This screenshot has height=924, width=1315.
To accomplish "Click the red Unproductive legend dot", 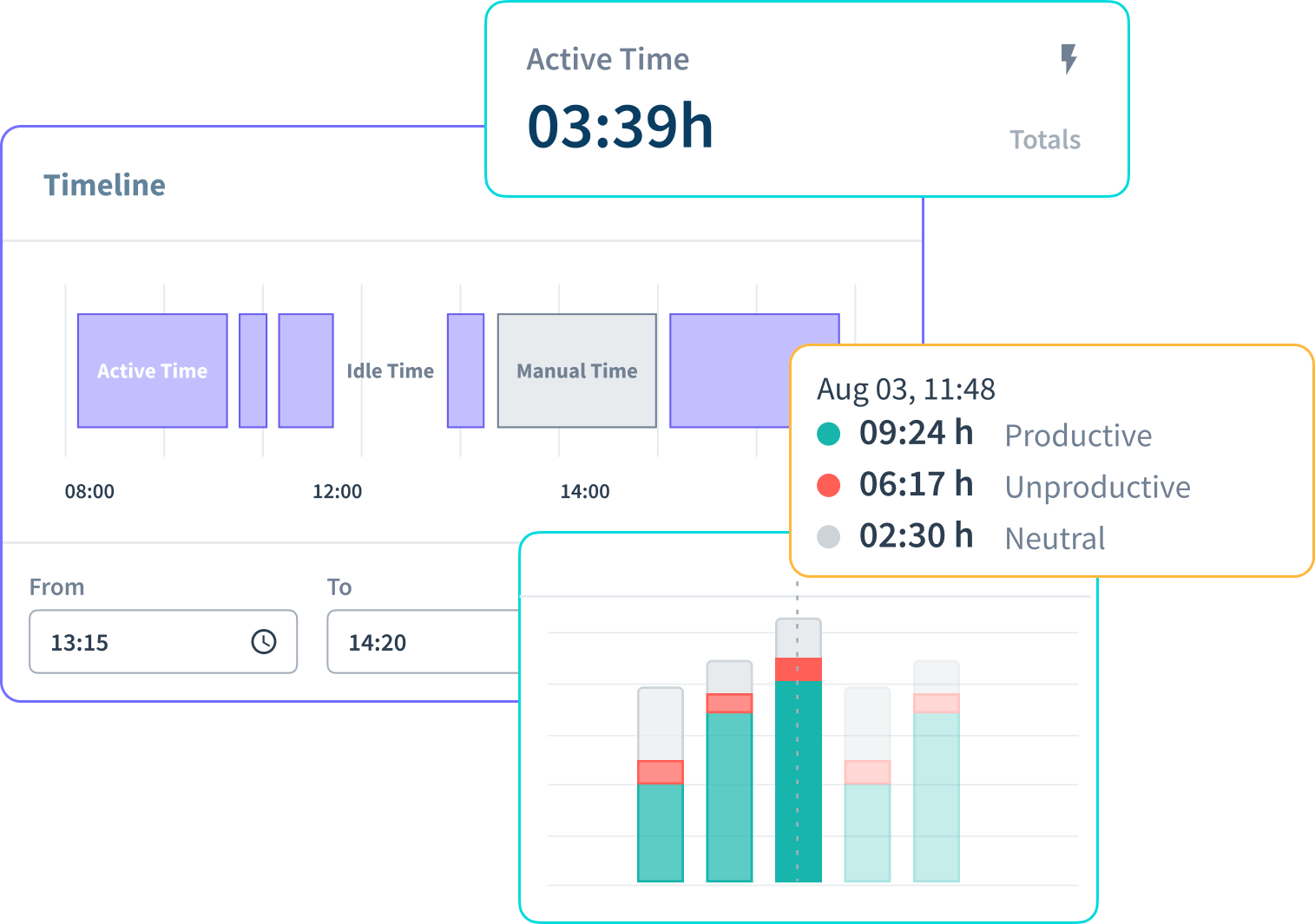I will click(x=829, y=485).
